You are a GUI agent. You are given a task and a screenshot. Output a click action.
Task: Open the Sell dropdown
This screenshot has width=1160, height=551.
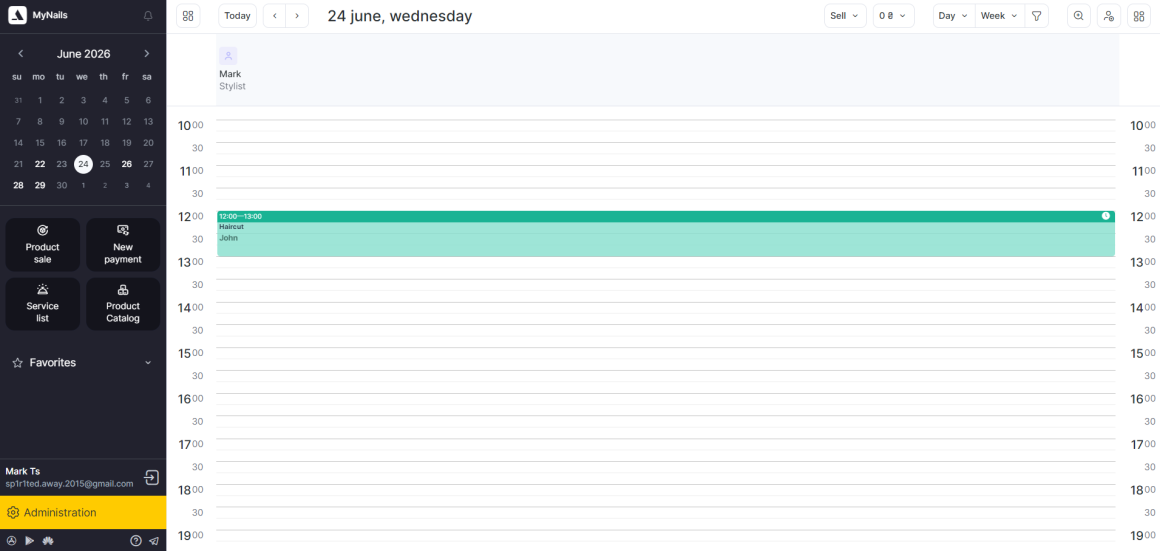pos(845,16)
